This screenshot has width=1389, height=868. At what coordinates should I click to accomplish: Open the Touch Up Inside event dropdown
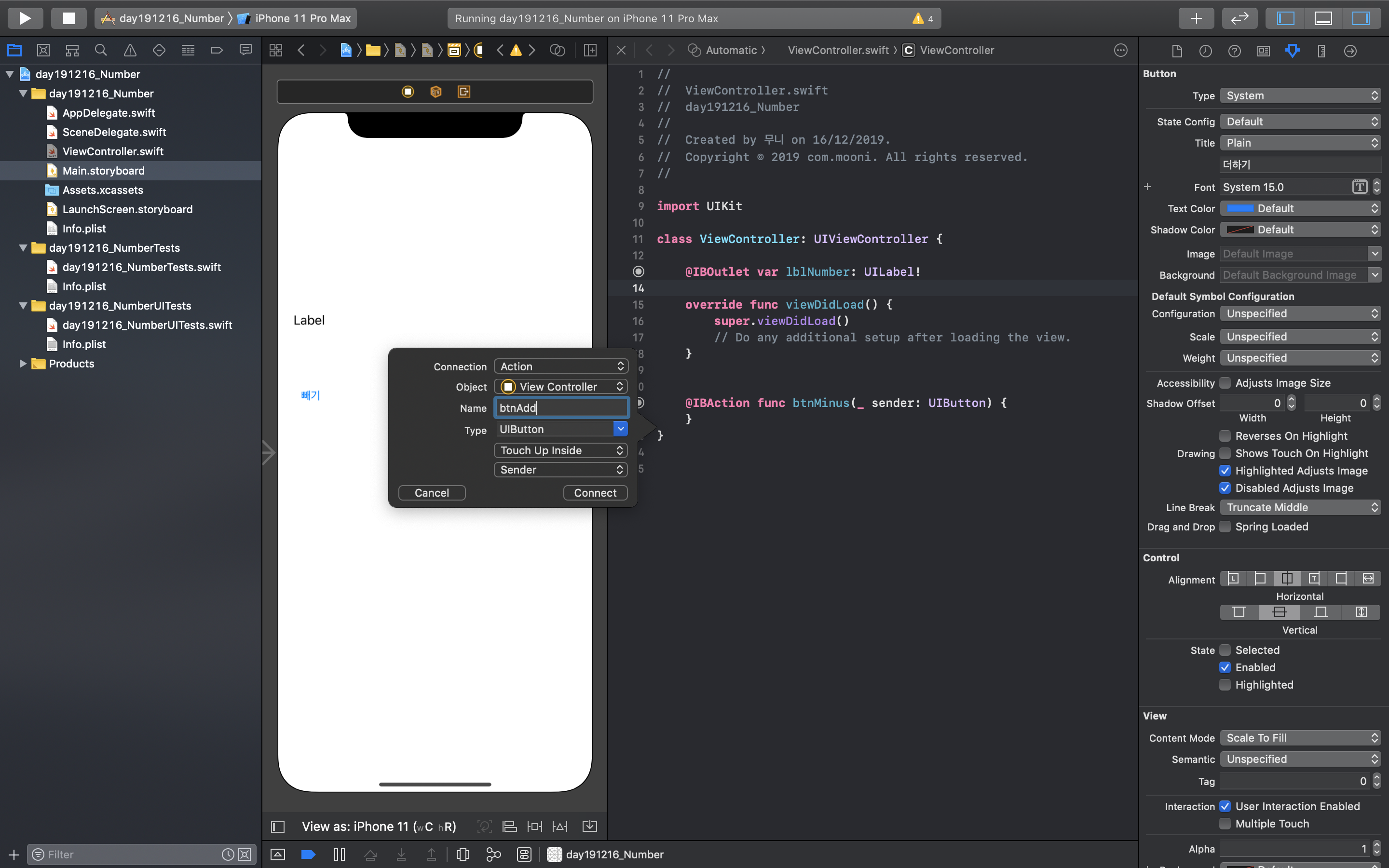[x=561, y=451]
